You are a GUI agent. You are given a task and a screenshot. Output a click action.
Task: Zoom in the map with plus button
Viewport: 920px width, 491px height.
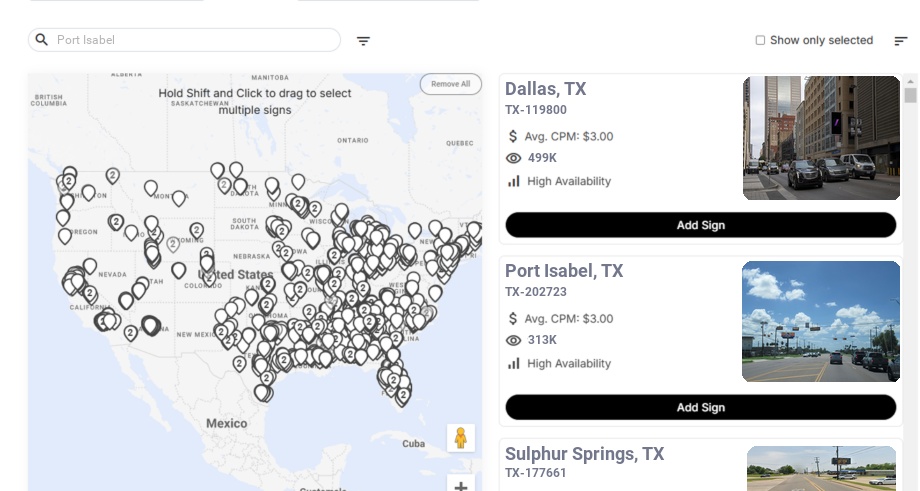(x=461, y=485)
